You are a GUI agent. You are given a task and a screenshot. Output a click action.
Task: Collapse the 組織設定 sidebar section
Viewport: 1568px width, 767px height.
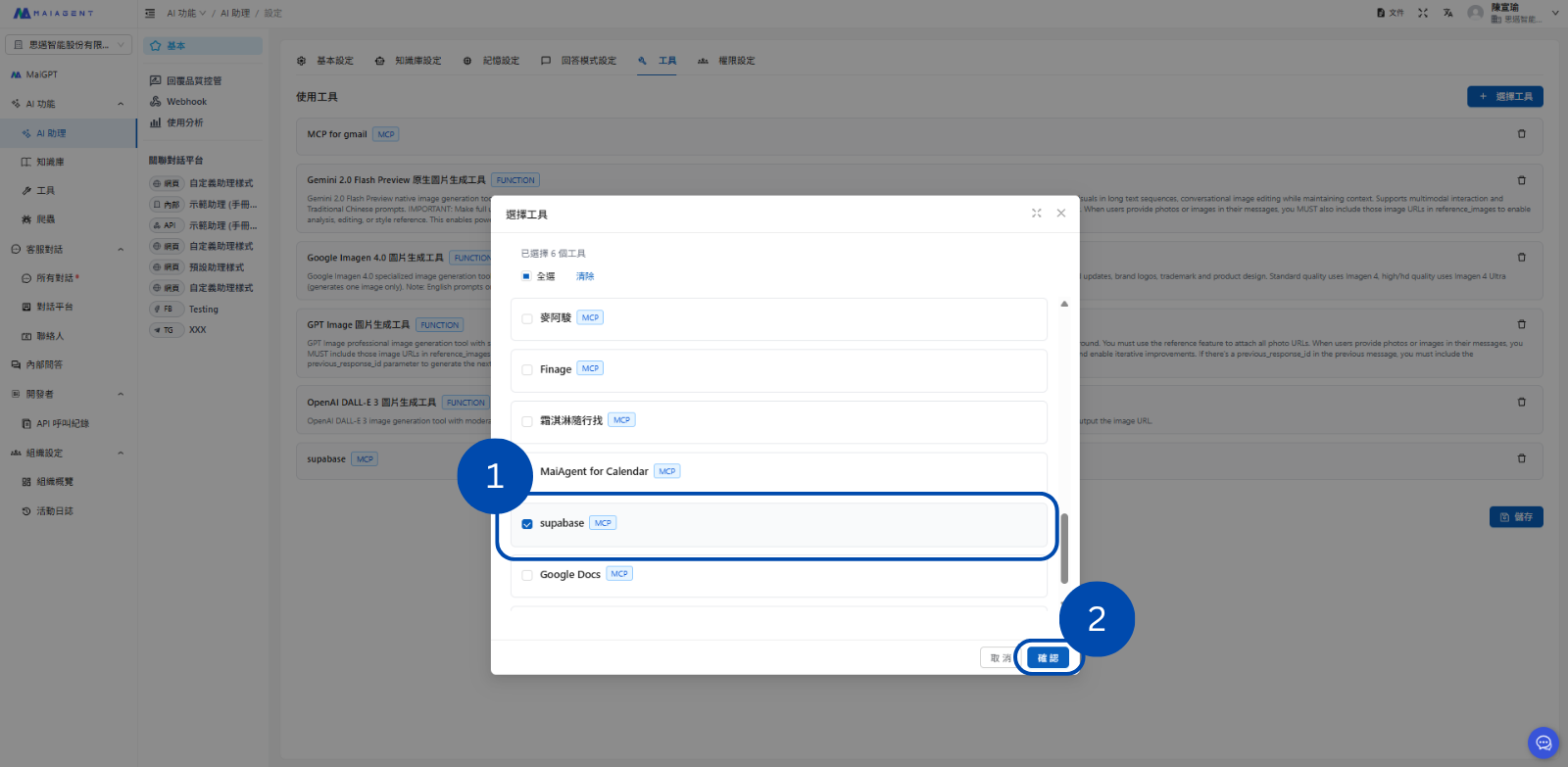121,453
